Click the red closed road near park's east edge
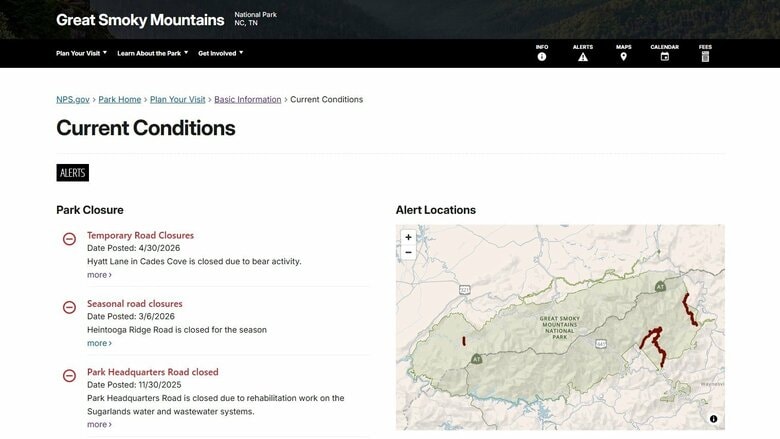 point(689,310)
